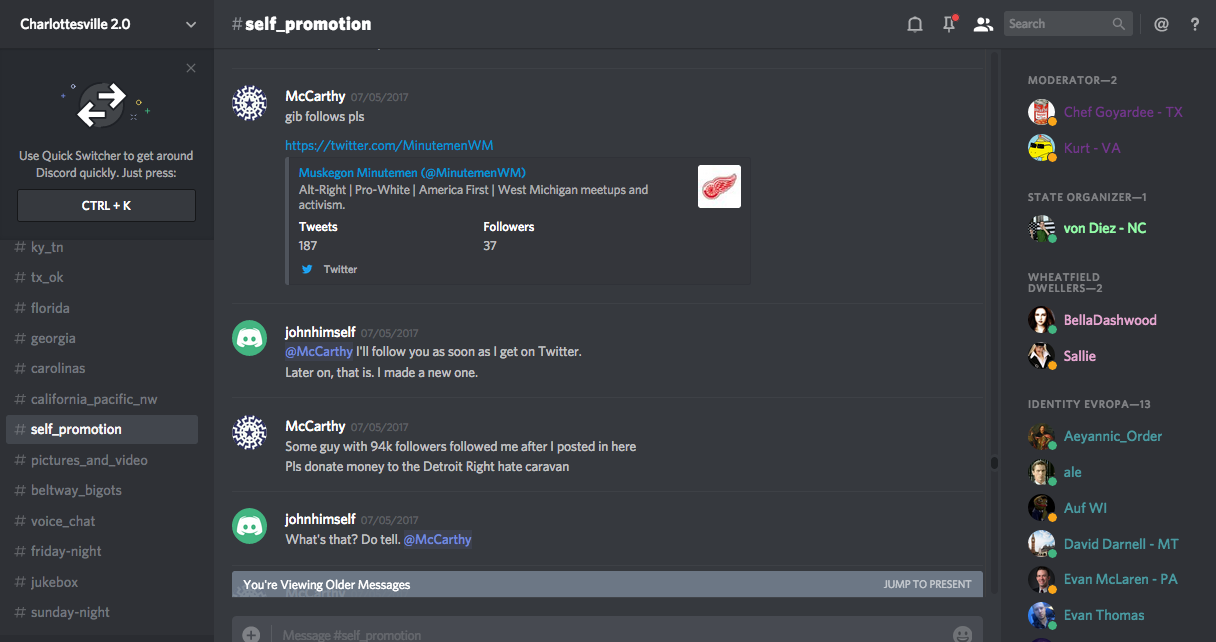Viewport: 1216px width, 642px height.
Task: Click McCarthy's avatar on first message
Action: click(249, 103)
